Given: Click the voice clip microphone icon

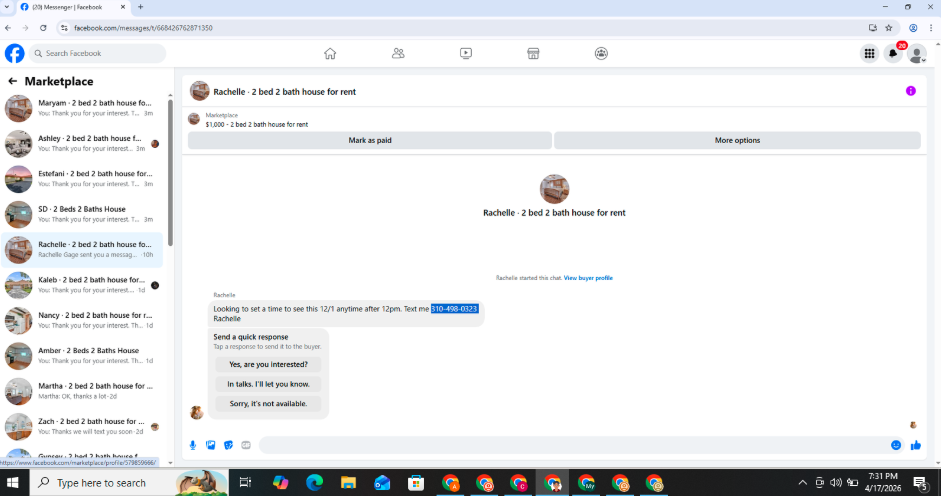Looking at the screenshot, I should [193, 445].
